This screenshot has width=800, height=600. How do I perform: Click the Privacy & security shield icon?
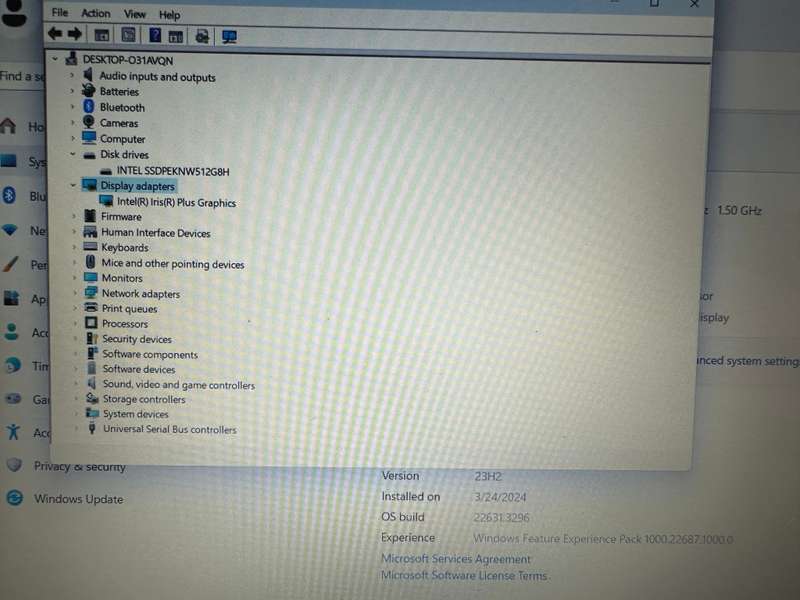tap(14, 465)
